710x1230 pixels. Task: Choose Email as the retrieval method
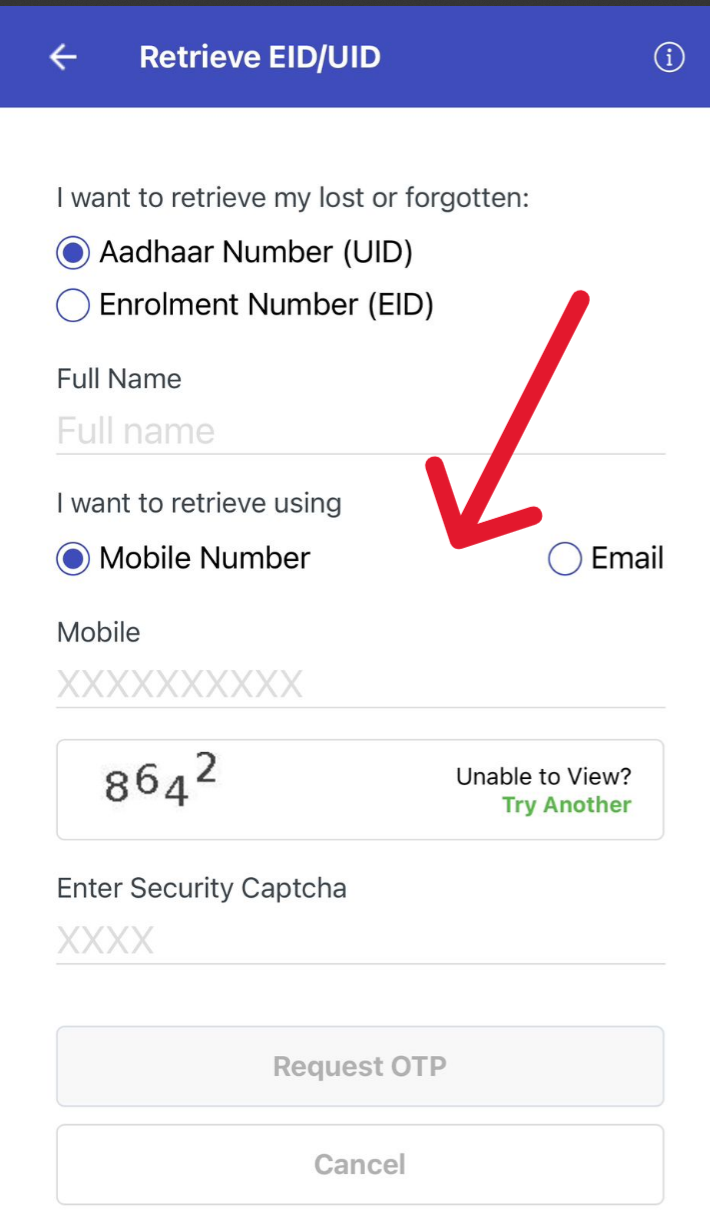pos(564,558)
